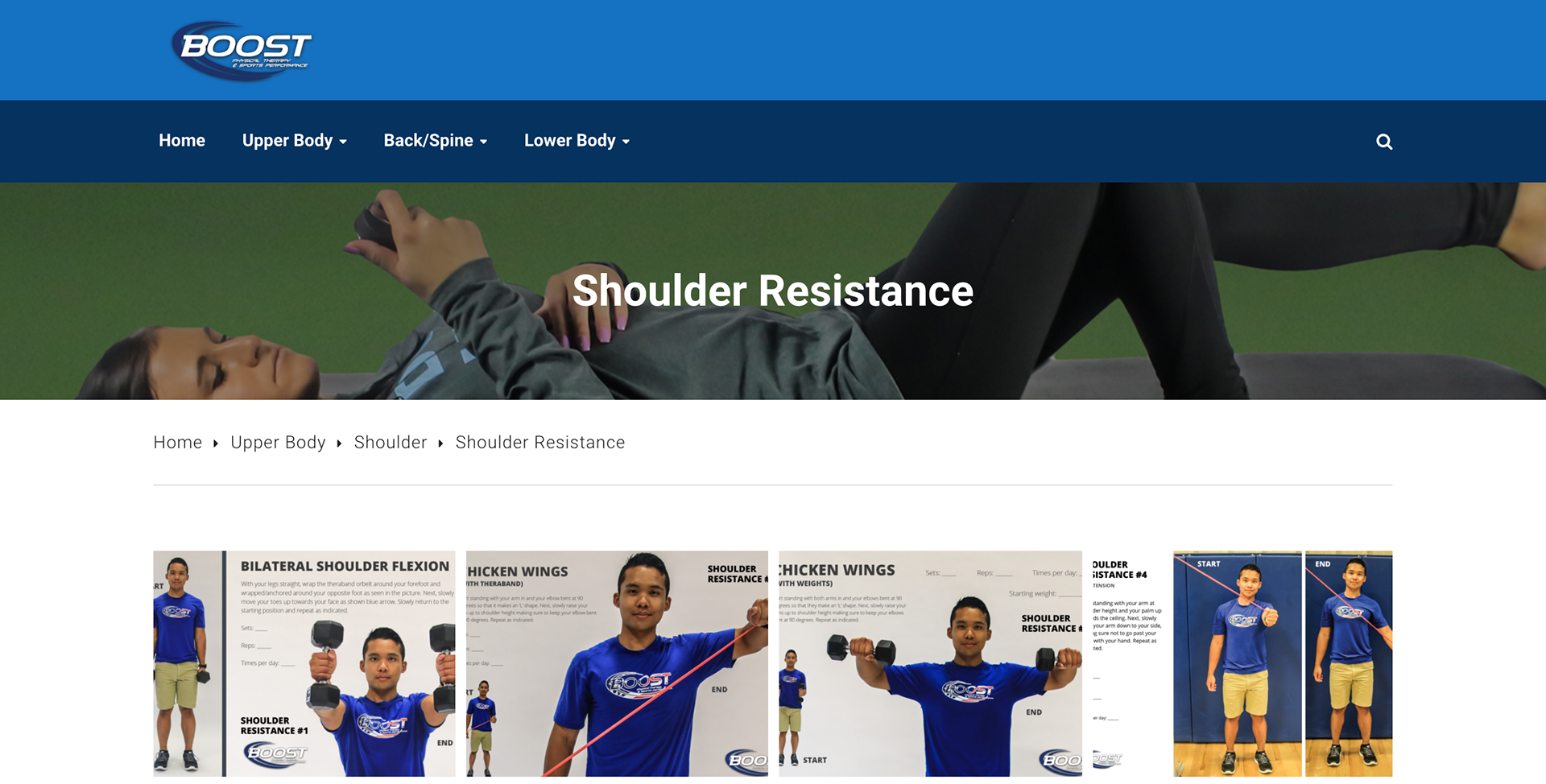Follow the Upper Body breadcrumb link
The image size is (1546, 784).
[278, 443]
